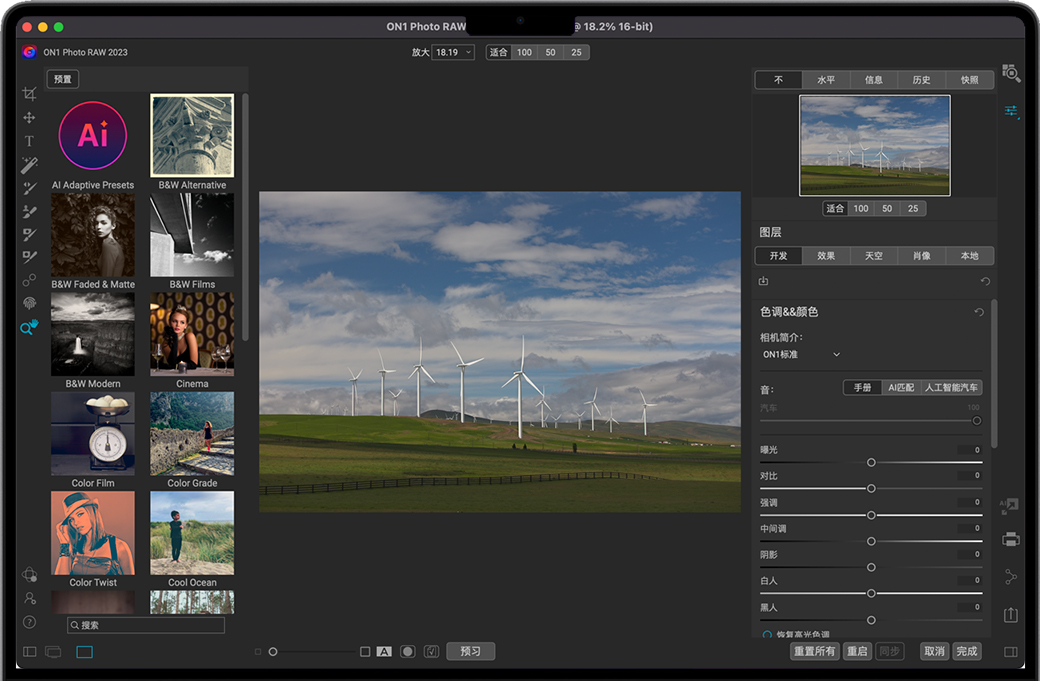Click the Print icon in right sidebar
The height and width of the screenshot is (681, 1040).
click(x=1011, y=540)
